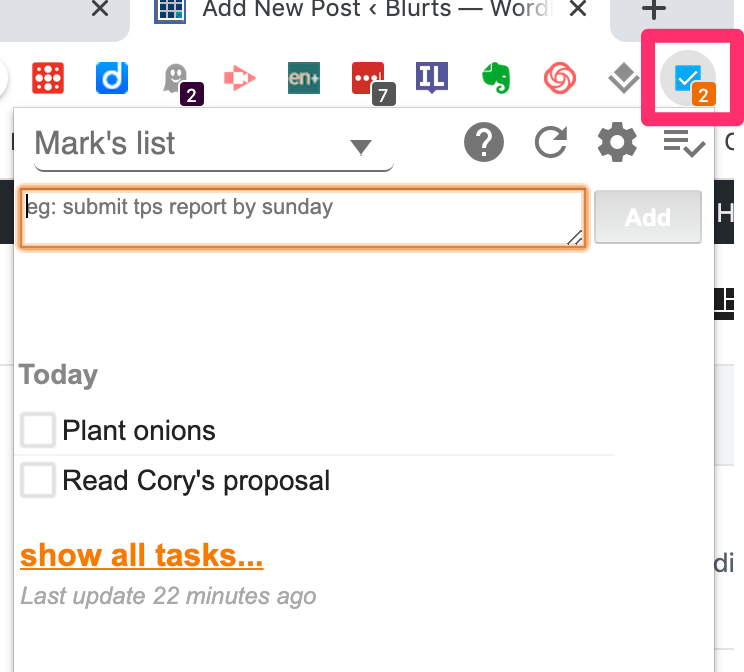Open the settings gear icon

click(617, 142)
